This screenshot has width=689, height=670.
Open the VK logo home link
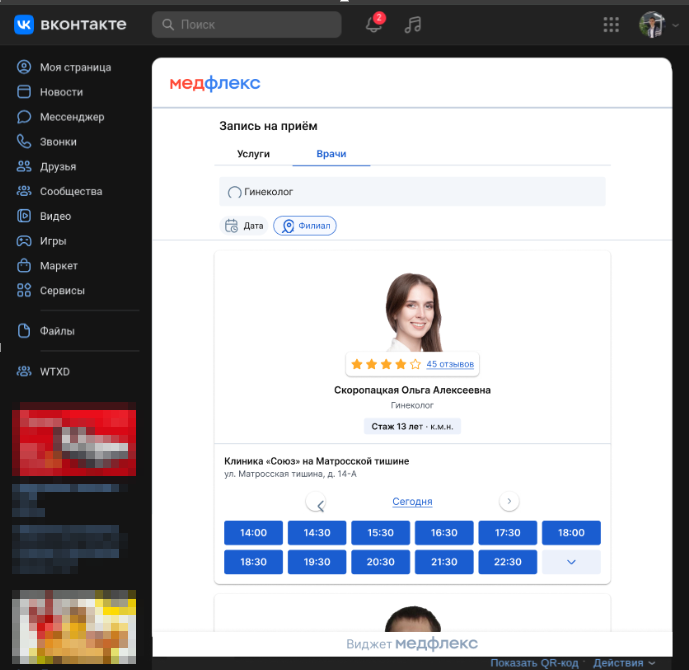(70, 24)
